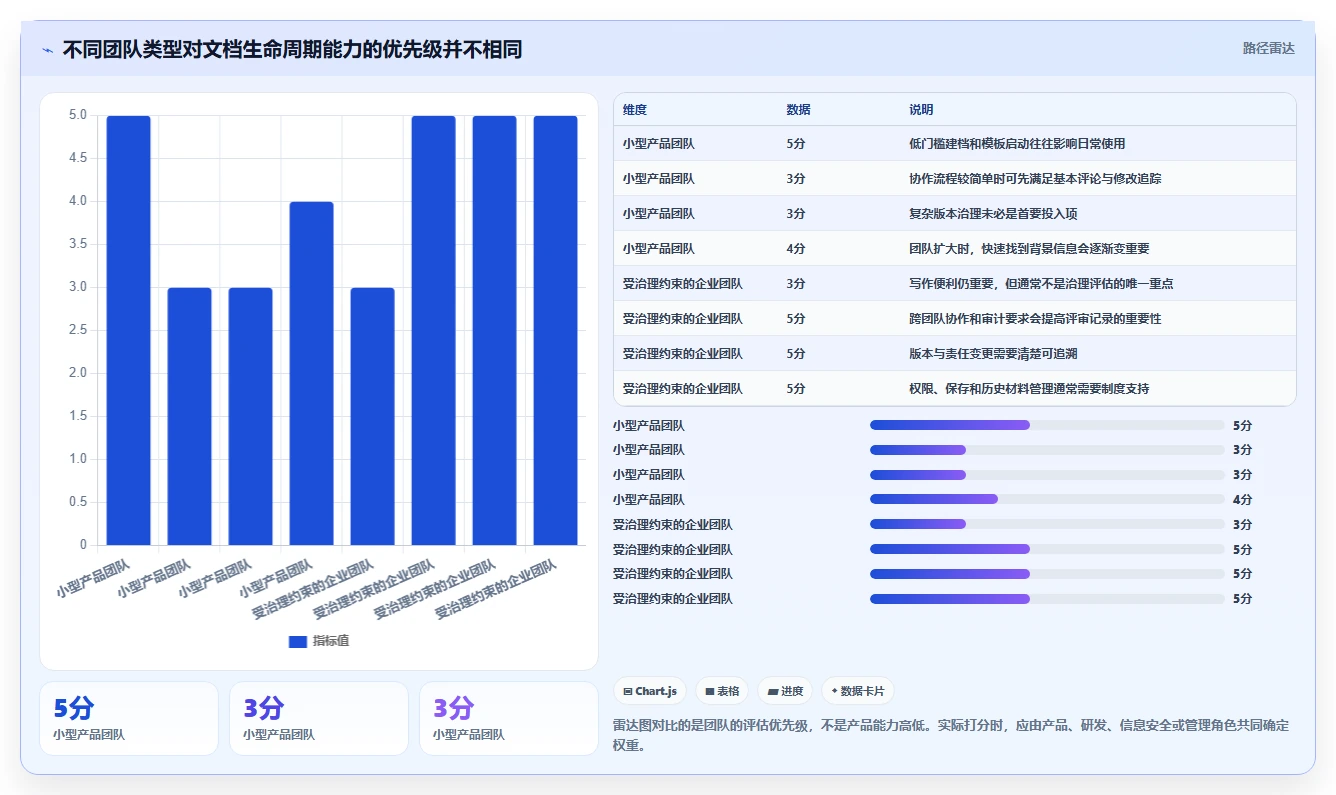Click the 4分 value in the table
This screenshot has height=795, width=1336.
[796, 249]
